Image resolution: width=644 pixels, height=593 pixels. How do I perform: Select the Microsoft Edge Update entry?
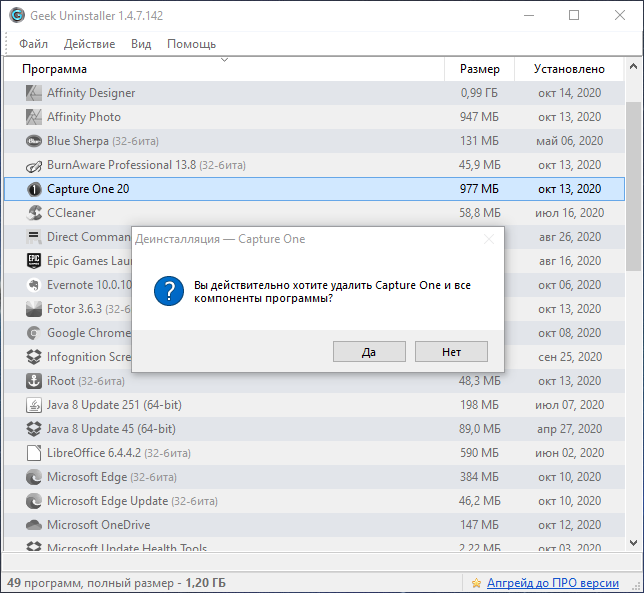point(132,501)
